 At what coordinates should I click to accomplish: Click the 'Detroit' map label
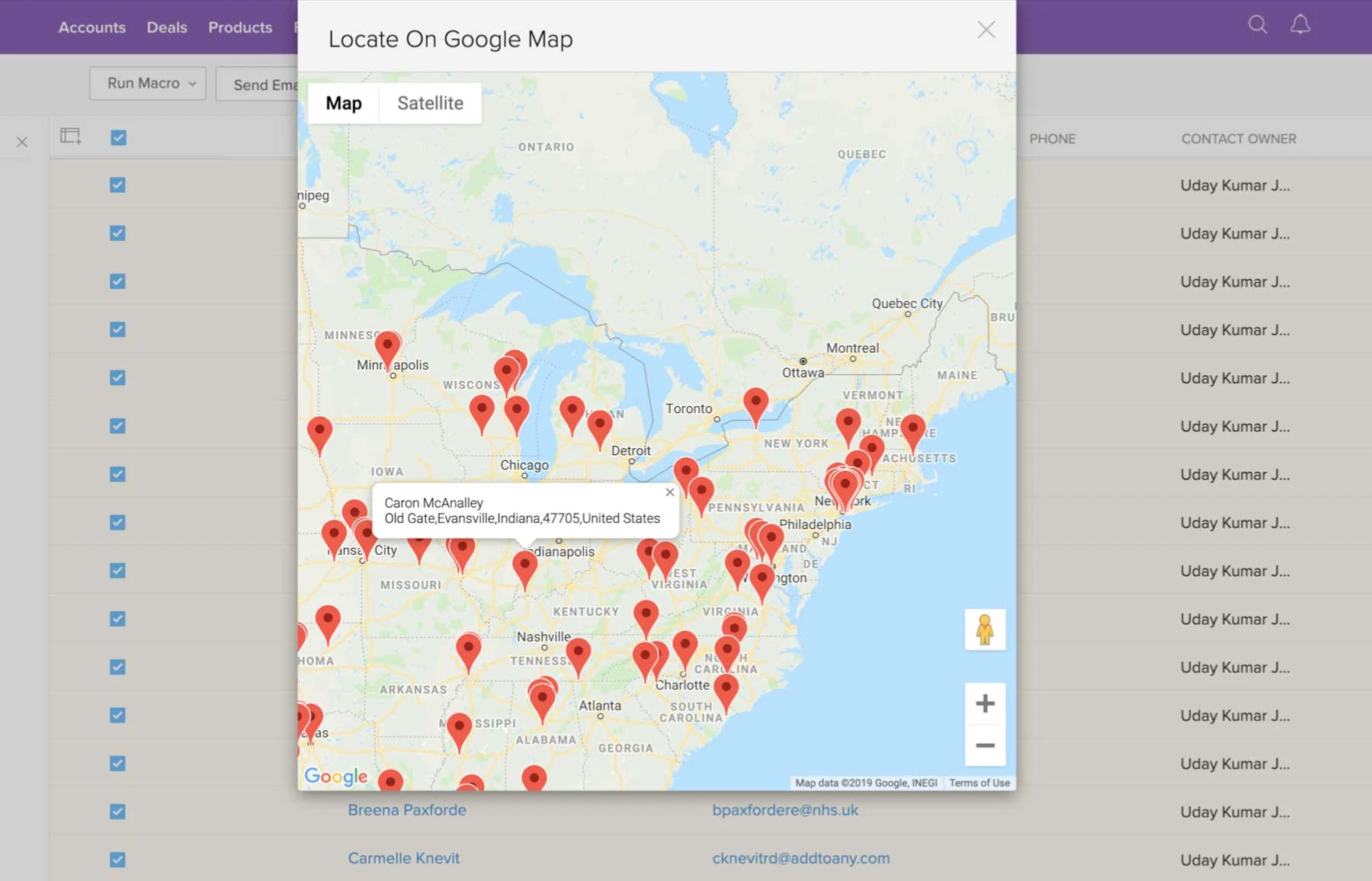(631, 450)
